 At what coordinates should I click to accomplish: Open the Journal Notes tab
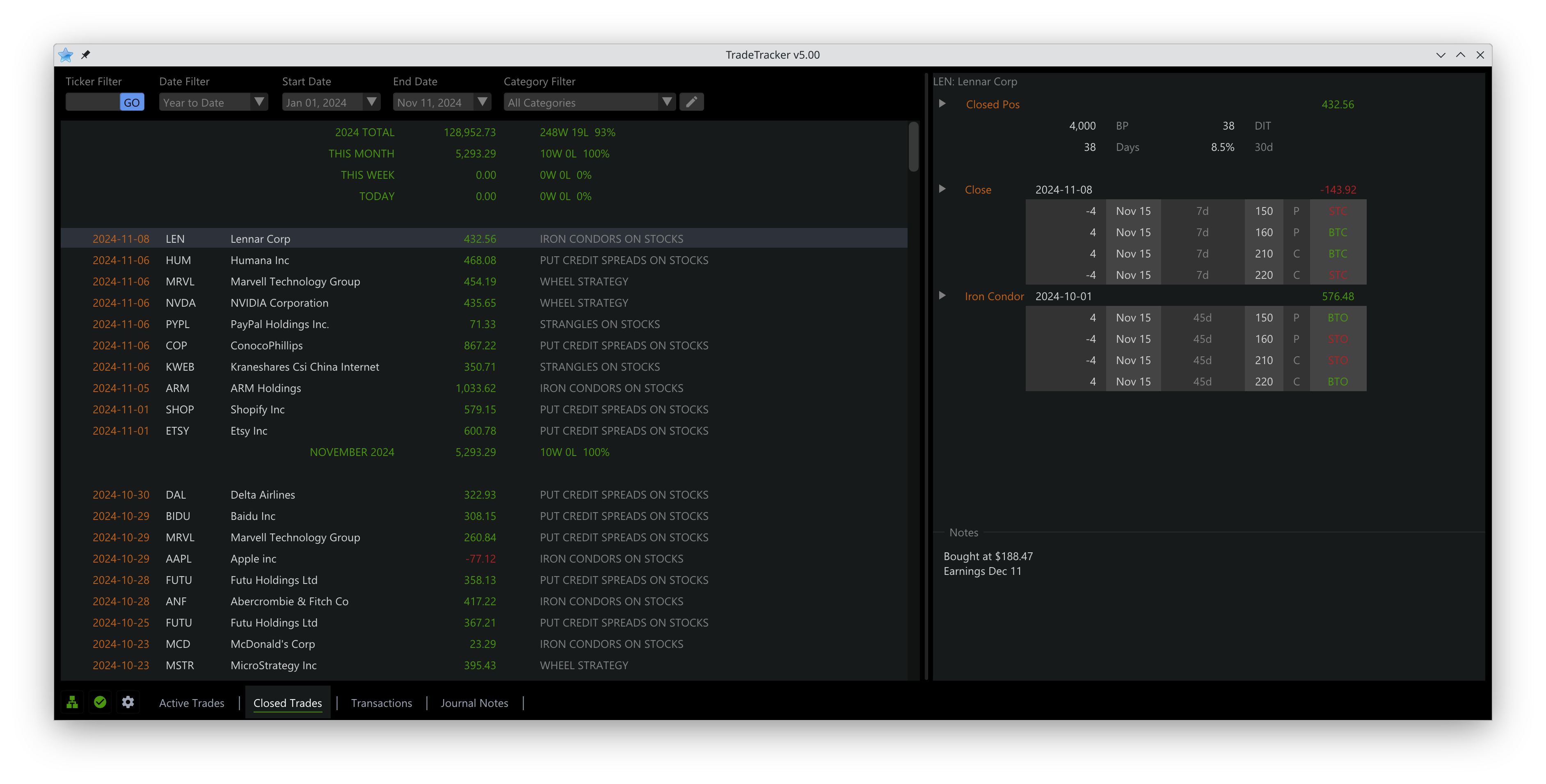[x=474, y=702]
